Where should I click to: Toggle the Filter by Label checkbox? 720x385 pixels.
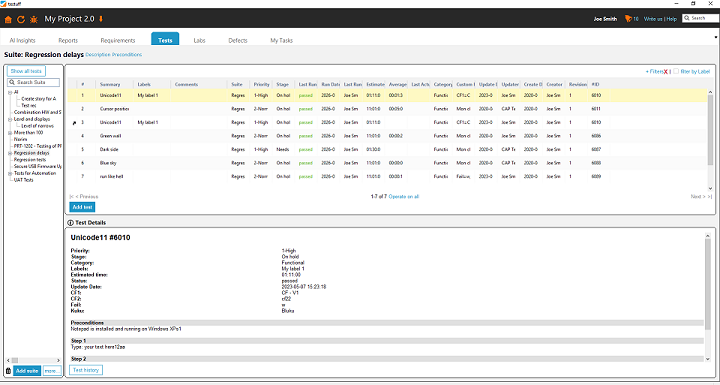(676, 71)
